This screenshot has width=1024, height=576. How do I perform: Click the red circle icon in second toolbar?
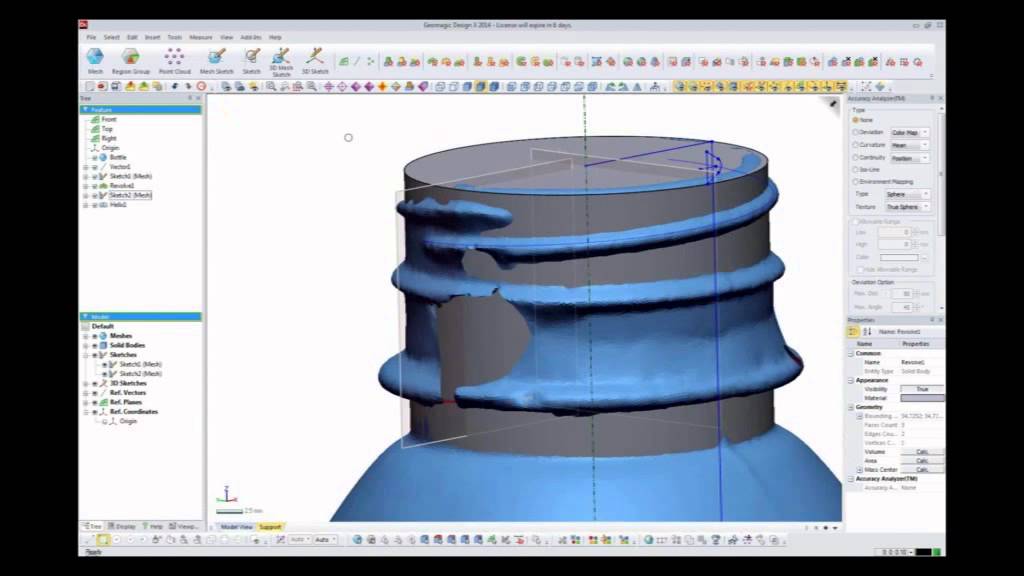[x=202, y=86]
